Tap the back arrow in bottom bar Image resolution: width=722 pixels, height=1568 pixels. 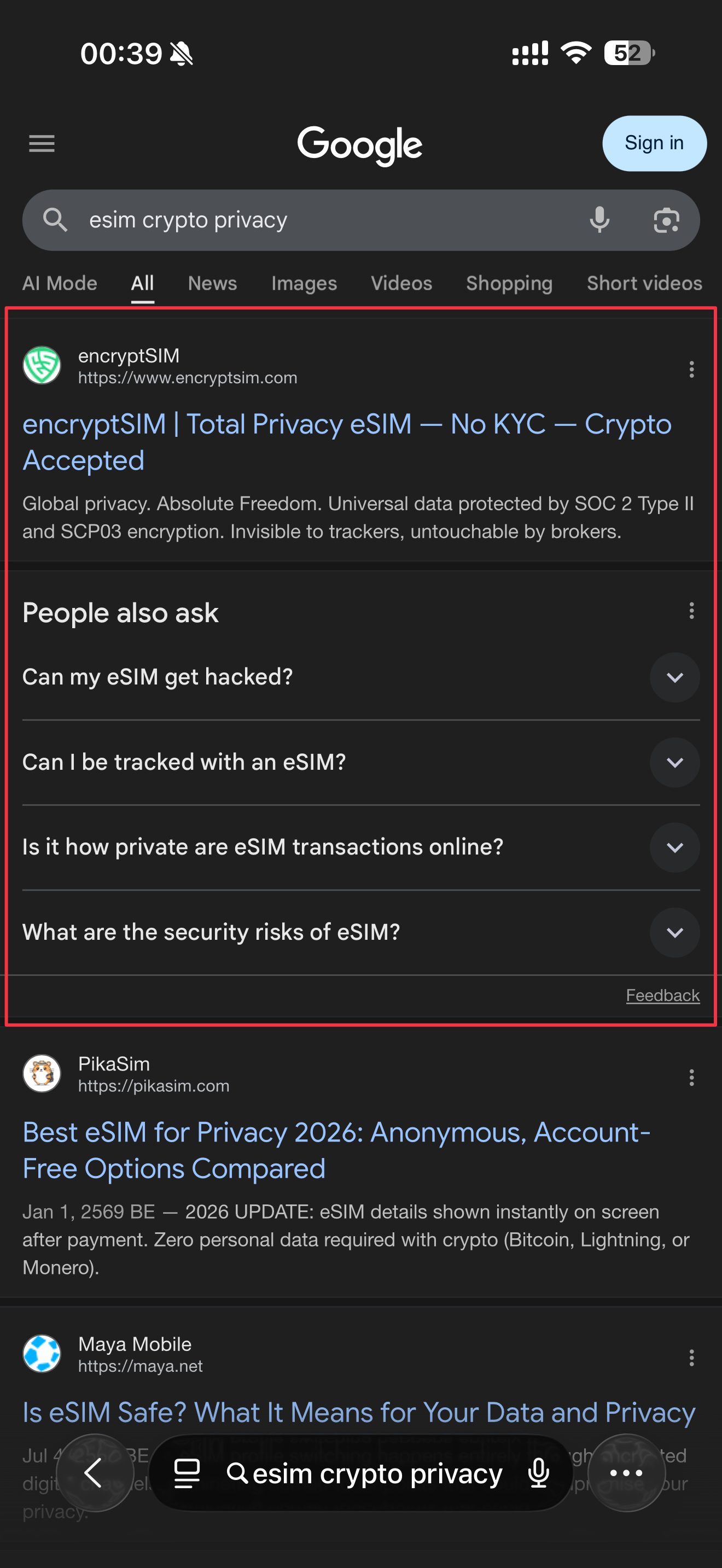(x=94, y=1473)
